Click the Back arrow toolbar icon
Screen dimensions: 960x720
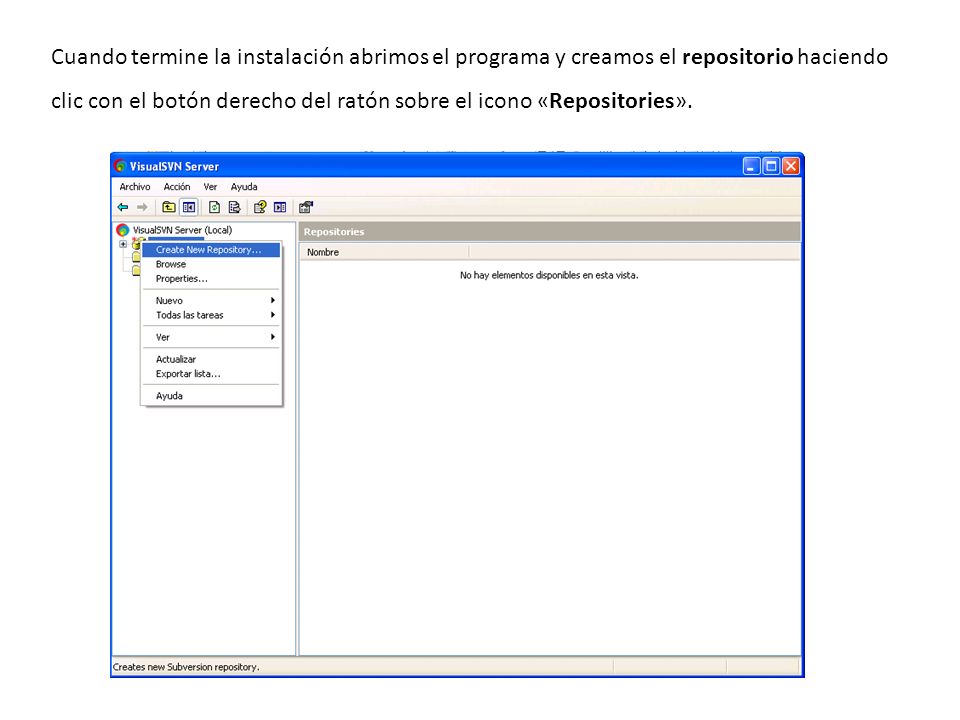point(123,208)
